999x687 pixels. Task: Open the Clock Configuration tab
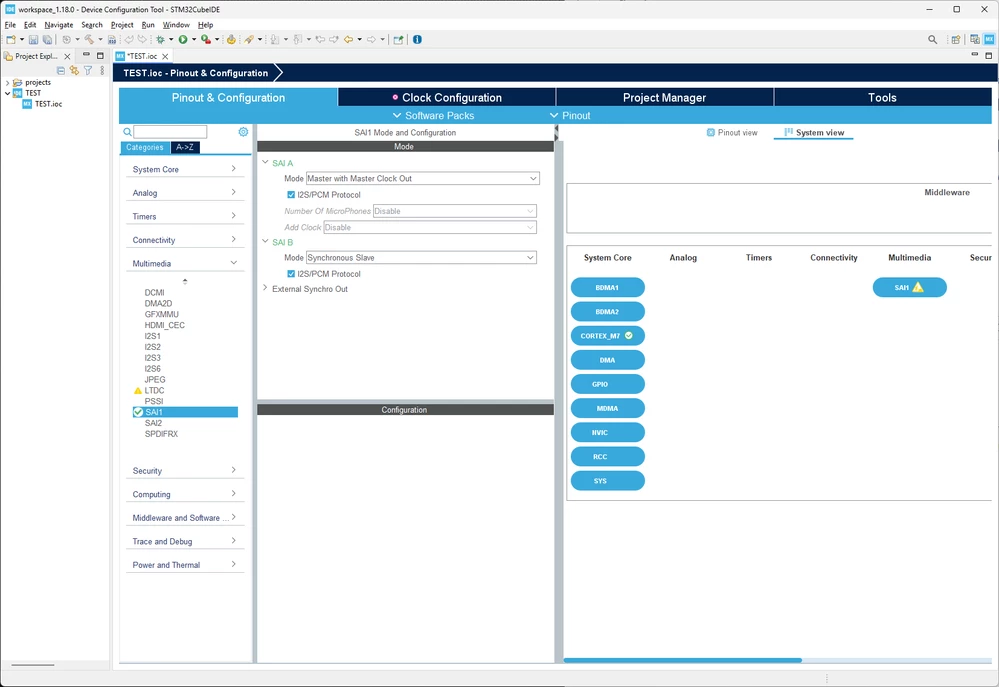(x=447, y=98)
